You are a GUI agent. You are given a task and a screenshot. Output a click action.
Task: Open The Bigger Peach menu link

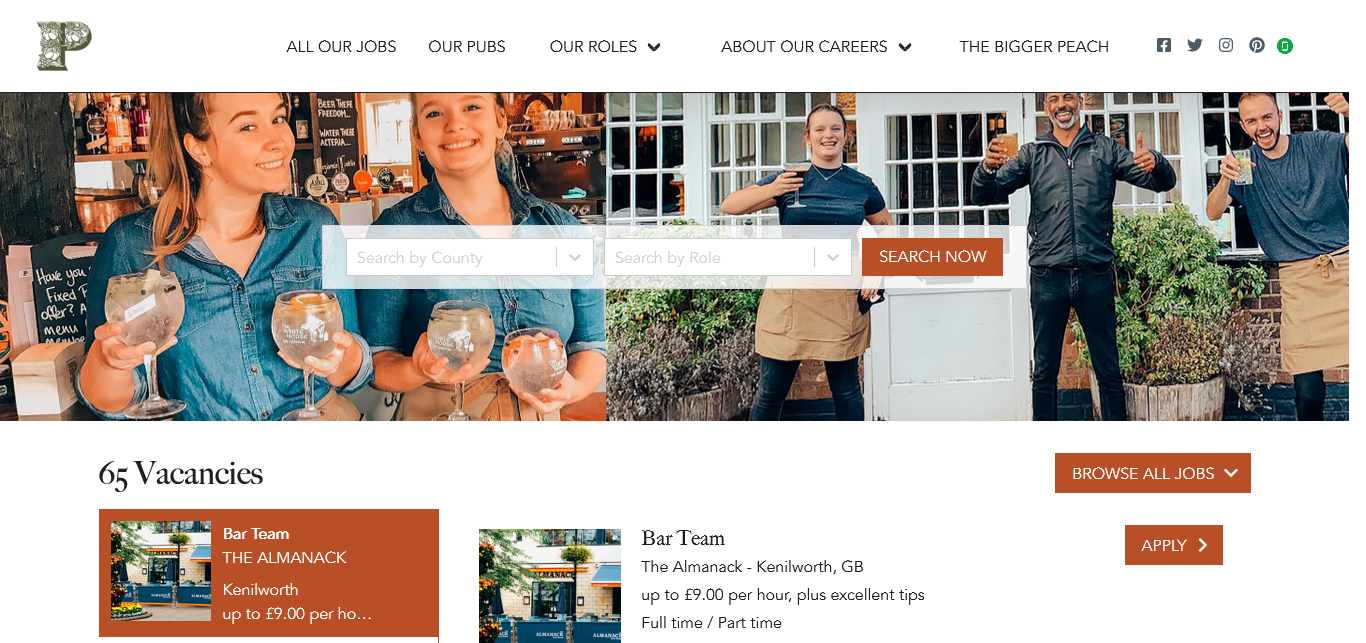pos(1034,46)
